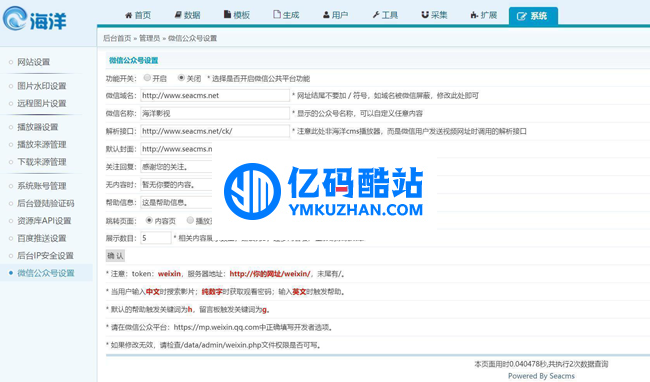Click the 确认 button
This screenshot has height=382, width=650.
pyautogui.click(x=115, y=256)
